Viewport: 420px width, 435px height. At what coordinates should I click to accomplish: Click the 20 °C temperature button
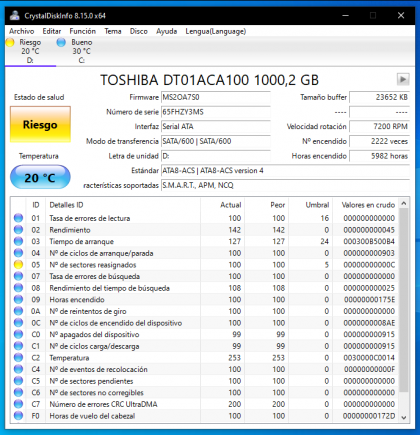tap(40, 178)
